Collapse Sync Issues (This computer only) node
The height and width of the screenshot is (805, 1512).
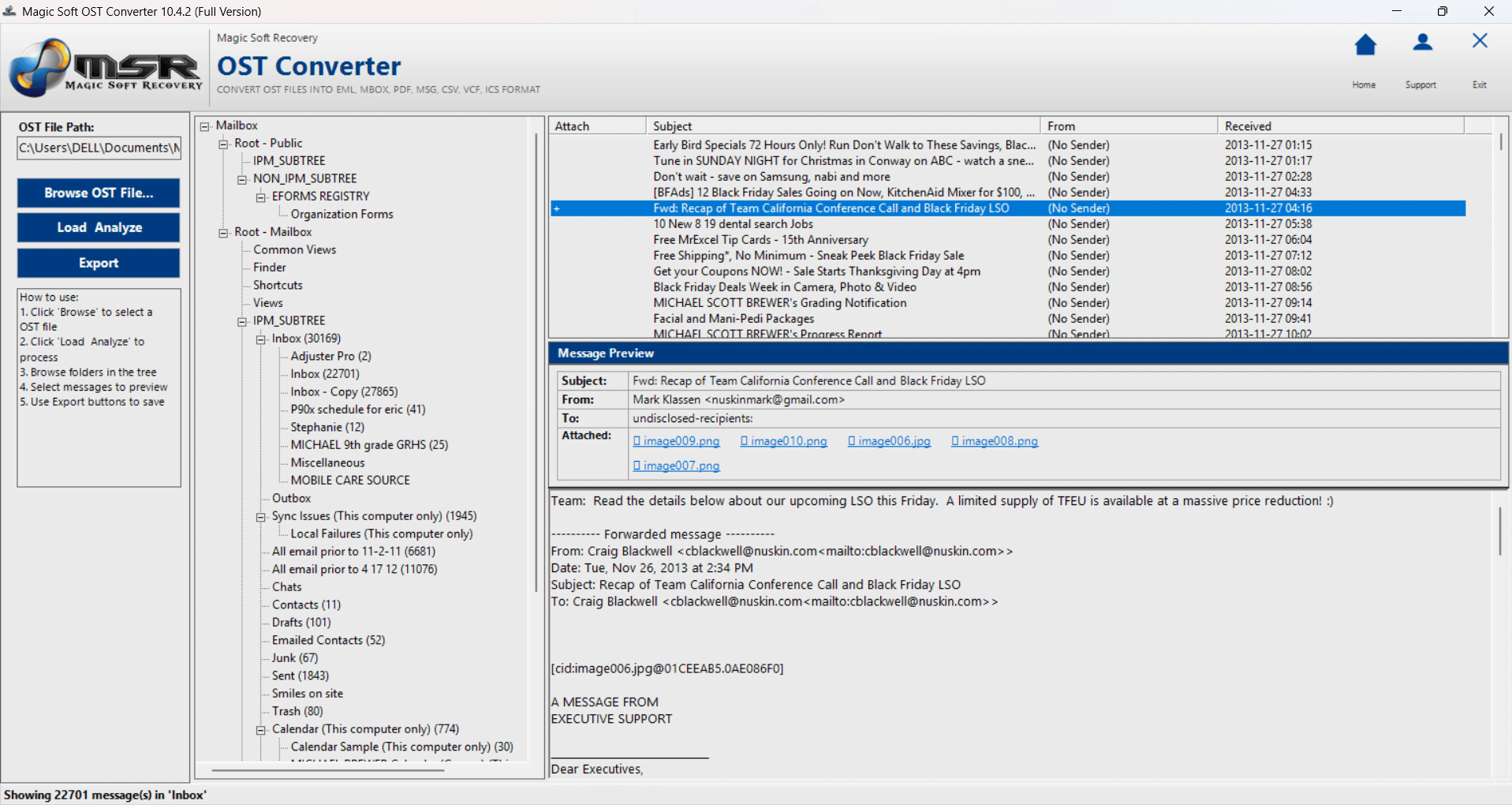click(261, 517)
